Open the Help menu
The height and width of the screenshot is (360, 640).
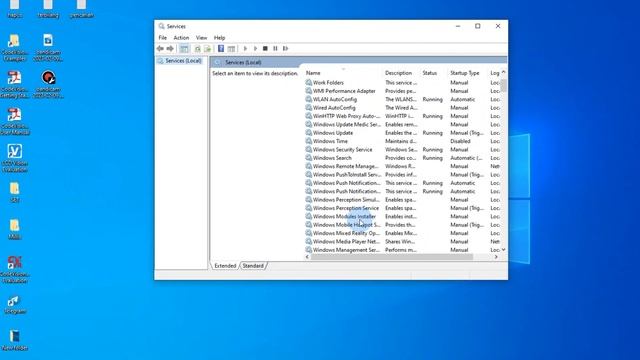[220, 38]
